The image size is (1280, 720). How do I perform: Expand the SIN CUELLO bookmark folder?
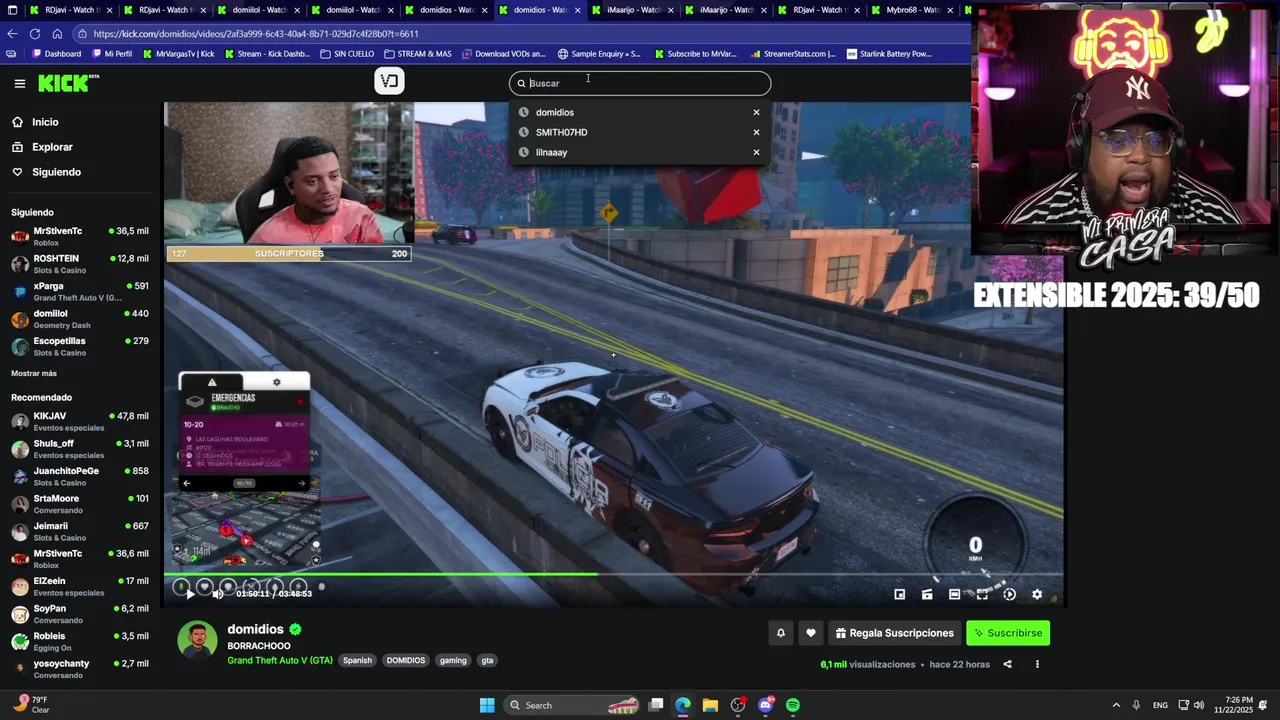347,54
